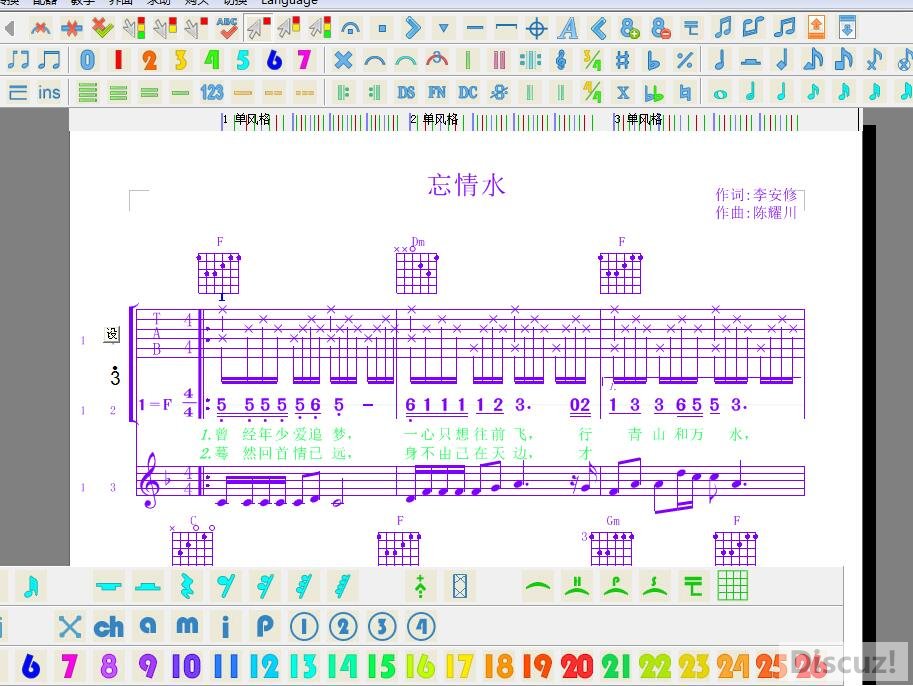Select circled number 1 string marker
Viewport: 913px width, 686px height.
coord(304,627)
